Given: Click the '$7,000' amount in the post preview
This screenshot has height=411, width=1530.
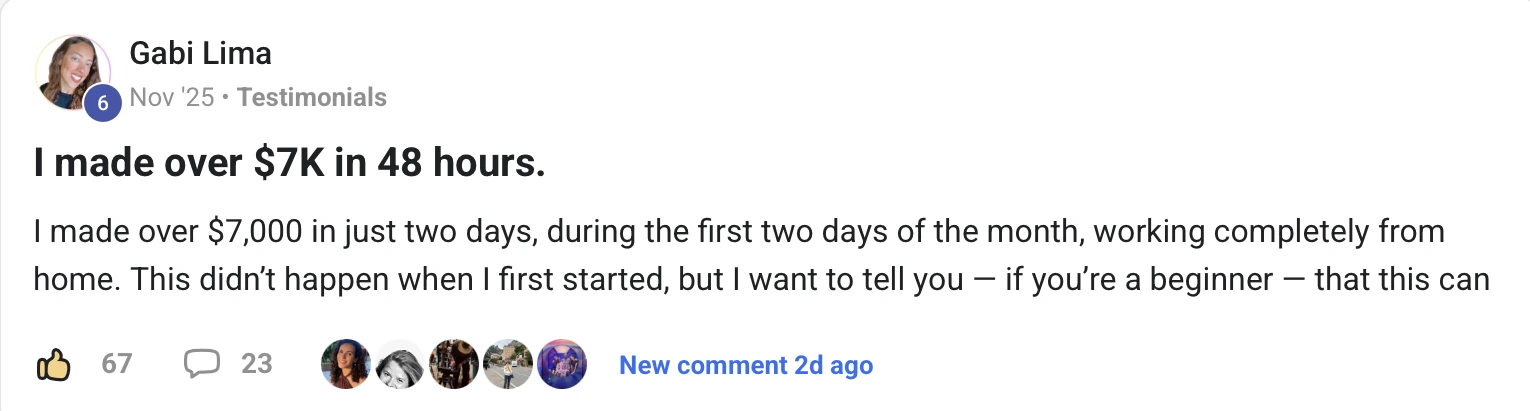Looking at the screenshot, I should 254,233.
